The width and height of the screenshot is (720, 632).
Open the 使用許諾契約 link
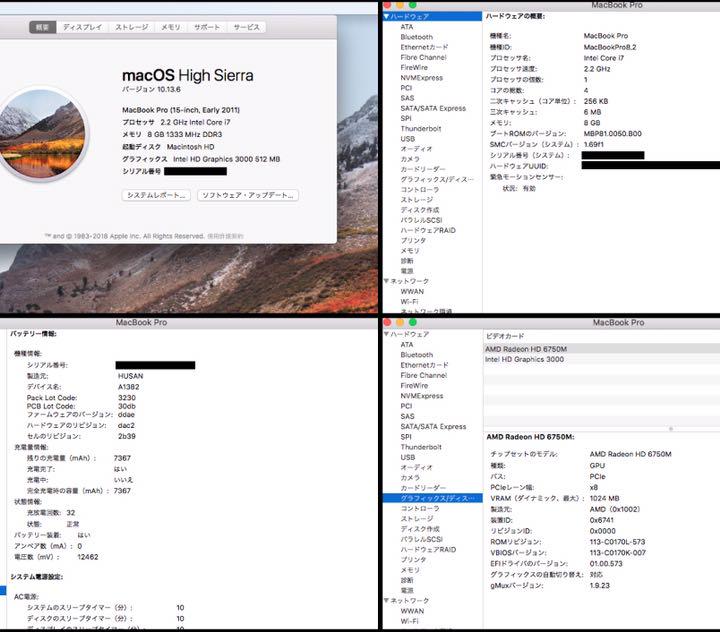tap(225, 236)
